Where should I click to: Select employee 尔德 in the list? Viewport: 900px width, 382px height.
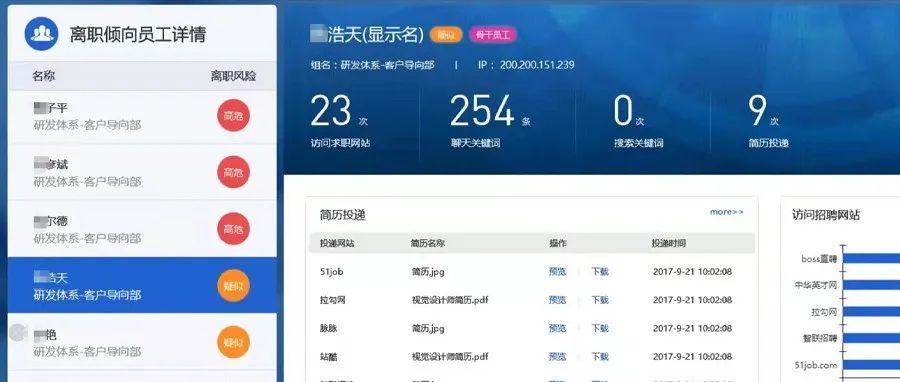click(142, 229)
